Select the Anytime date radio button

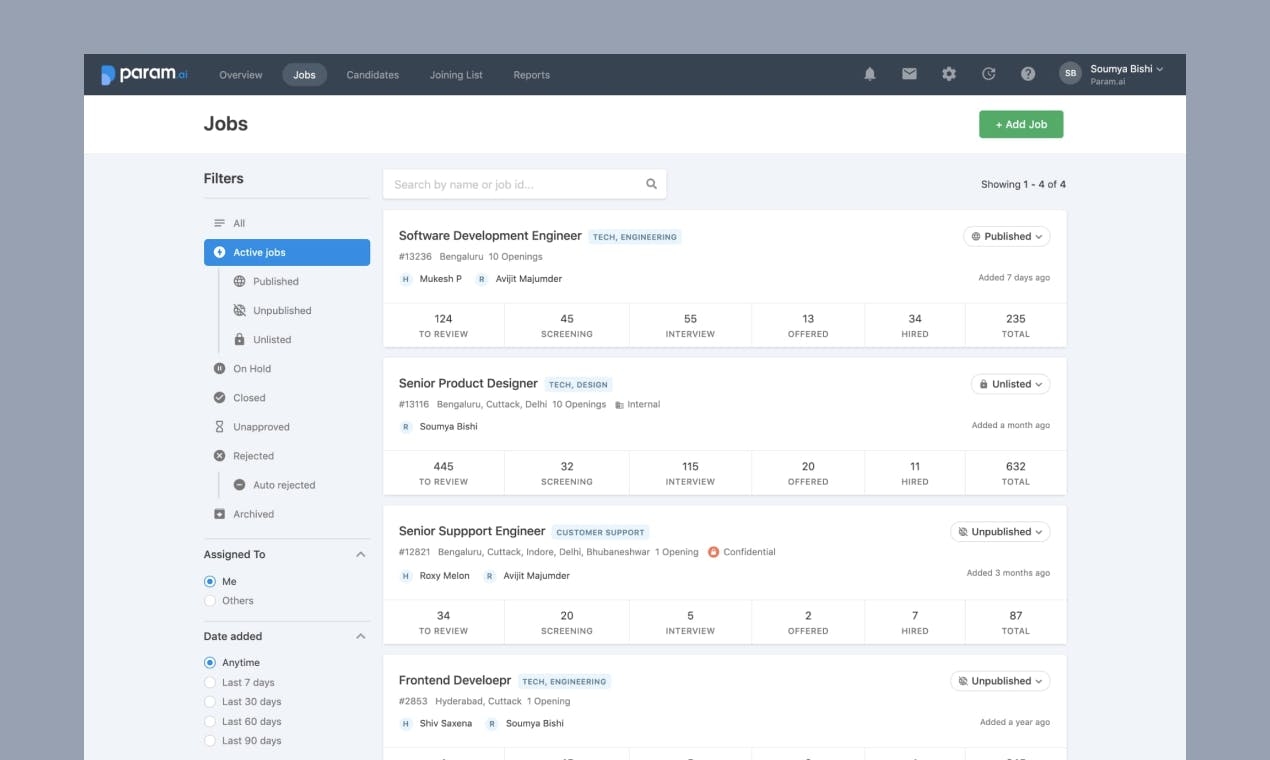click(210, 663)
